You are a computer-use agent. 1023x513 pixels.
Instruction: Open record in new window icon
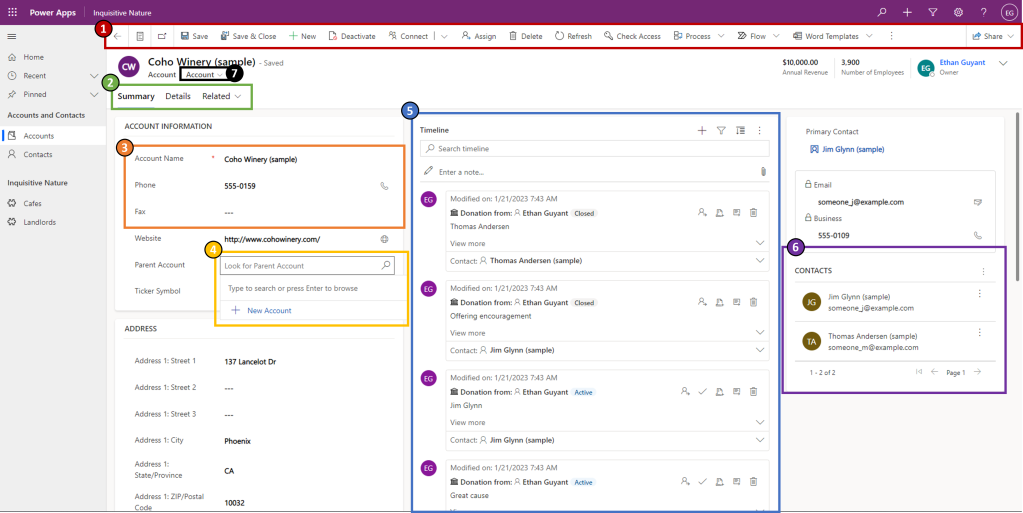[162, 36]
